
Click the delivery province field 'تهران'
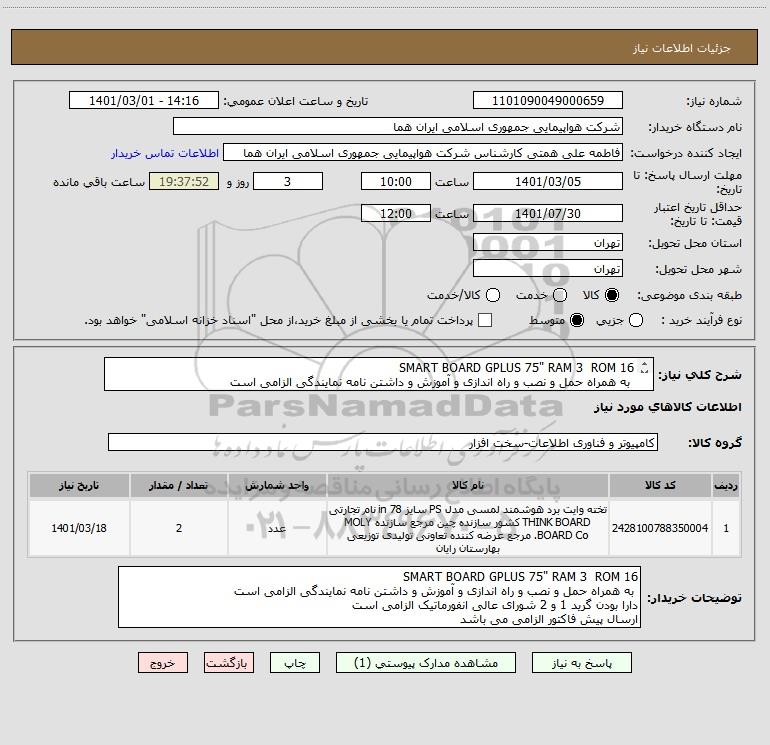[548, 242]
